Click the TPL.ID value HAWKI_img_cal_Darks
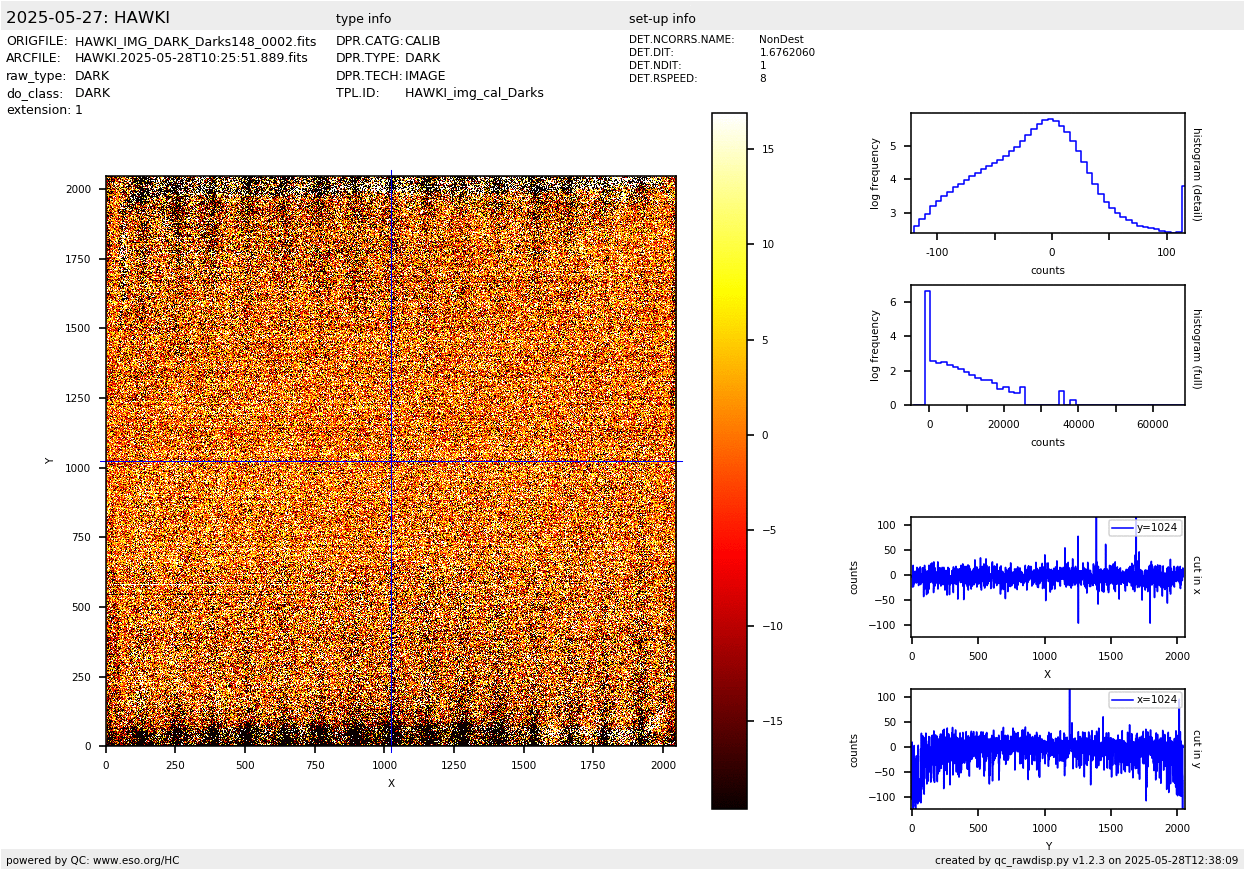 474,93
